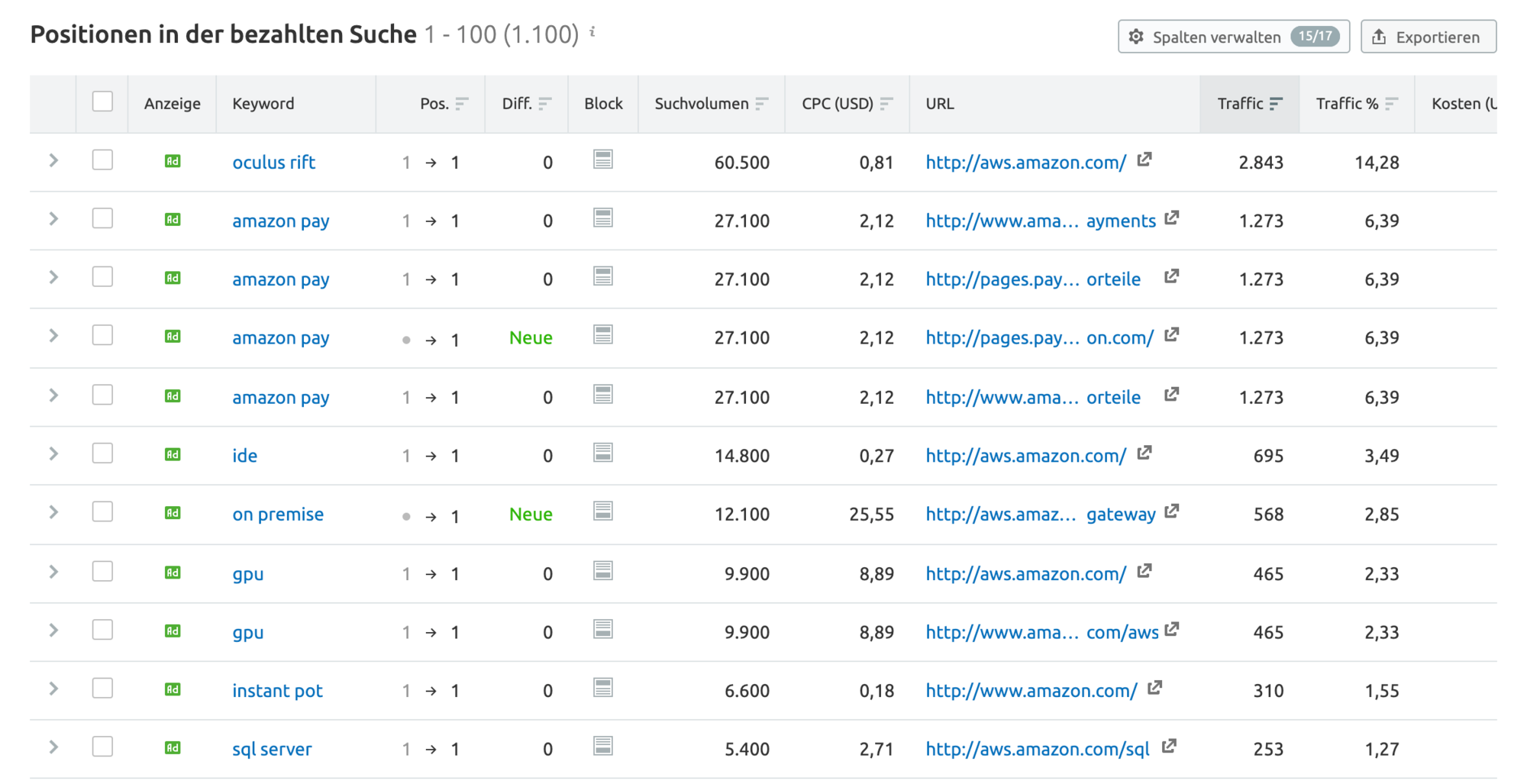The width and height of the screenshot is (1527, 784).
Task: Sort by Diff. column sort icon
Action: (x=544, y=104)
